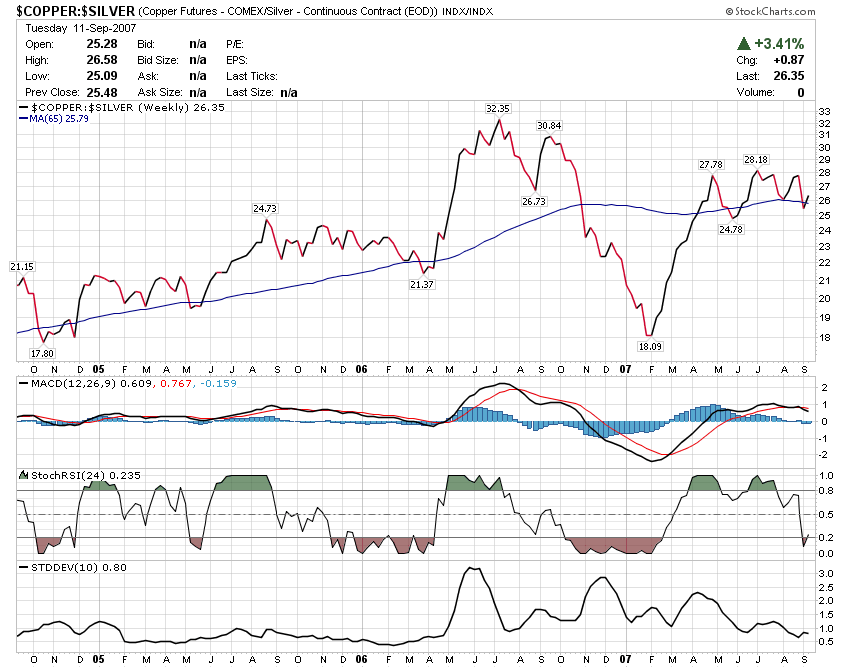This screenshot has width=850, height=668.
Task: Click the 28.18 peak price annotation
Action: pos(755,160)
